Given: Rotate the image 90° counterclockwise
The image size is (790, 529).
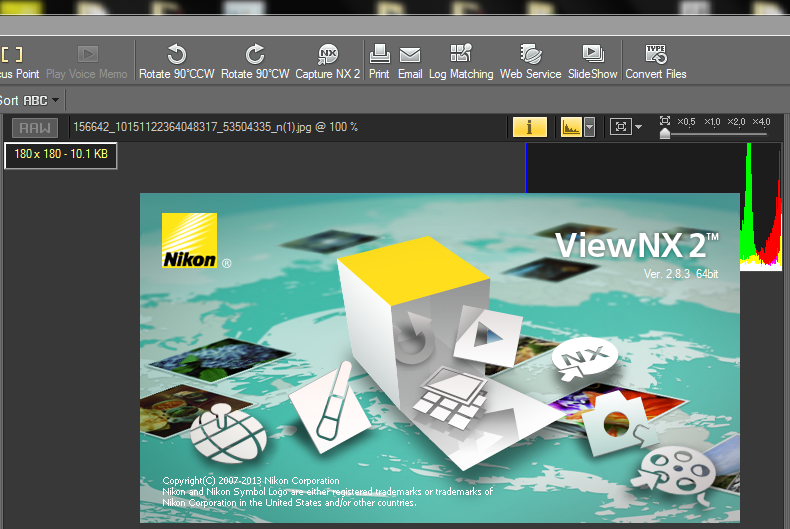Looking at the screenshot, I should (x=177, y=61).
